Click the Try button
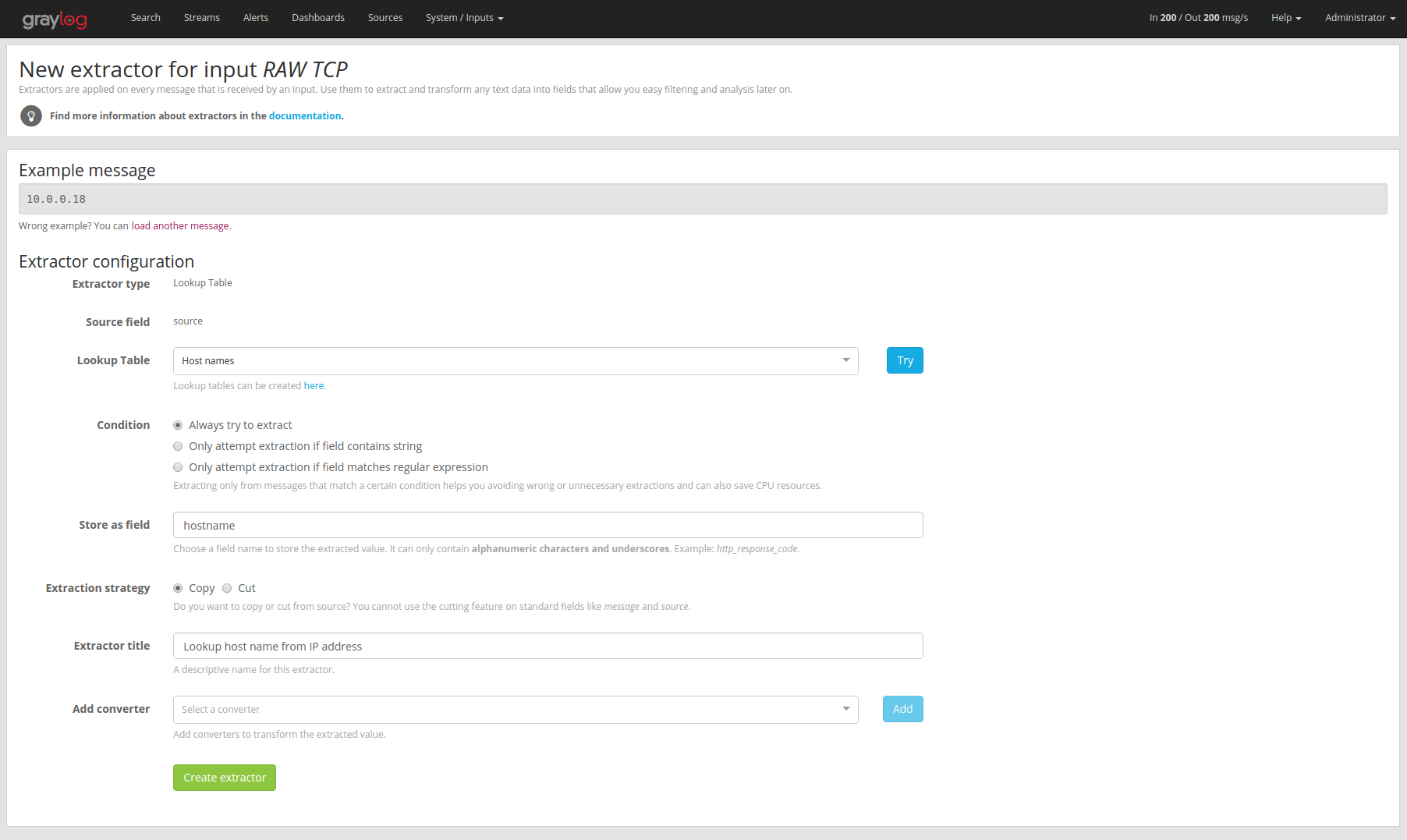1407x840 pixels. tap(905, 360)
